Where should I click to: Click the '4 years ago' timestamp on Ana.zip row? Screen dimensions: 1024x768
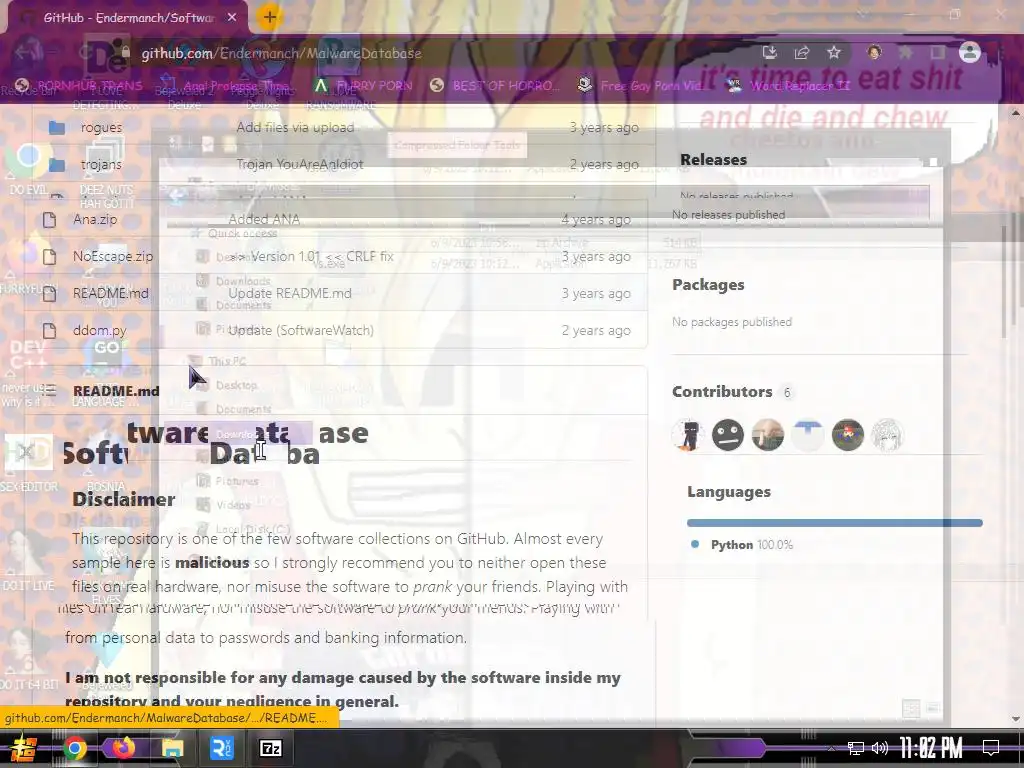point(596,219)
